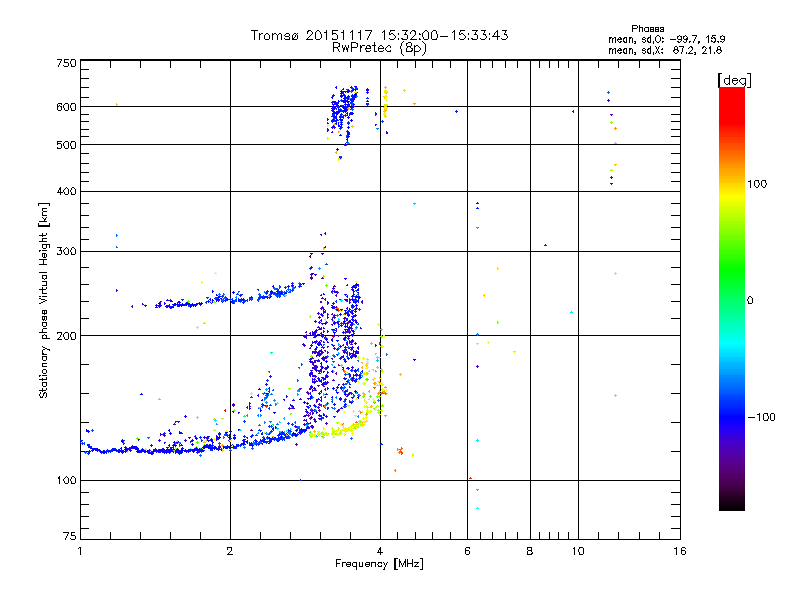The height and width of the screenshot is (600, 800).
Task: Click x-axis tick label '16'
Action: pyautogui.click(x=680, y=551)
